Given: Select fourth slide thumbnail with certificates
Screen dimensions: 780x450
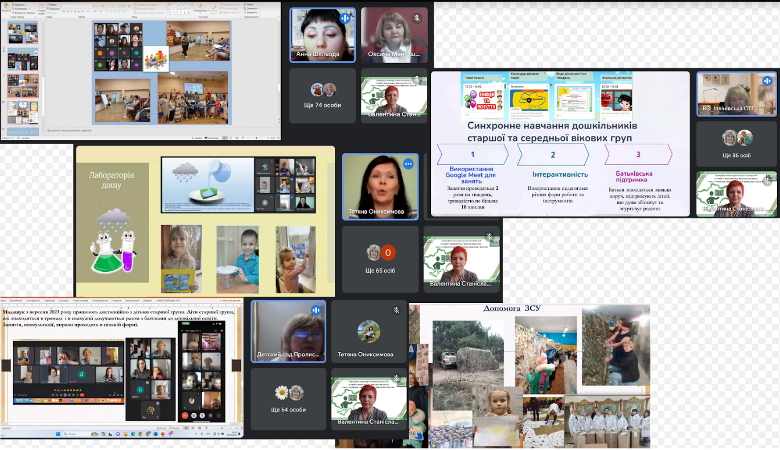Looking at the screenshot, I should click(22, 112).
